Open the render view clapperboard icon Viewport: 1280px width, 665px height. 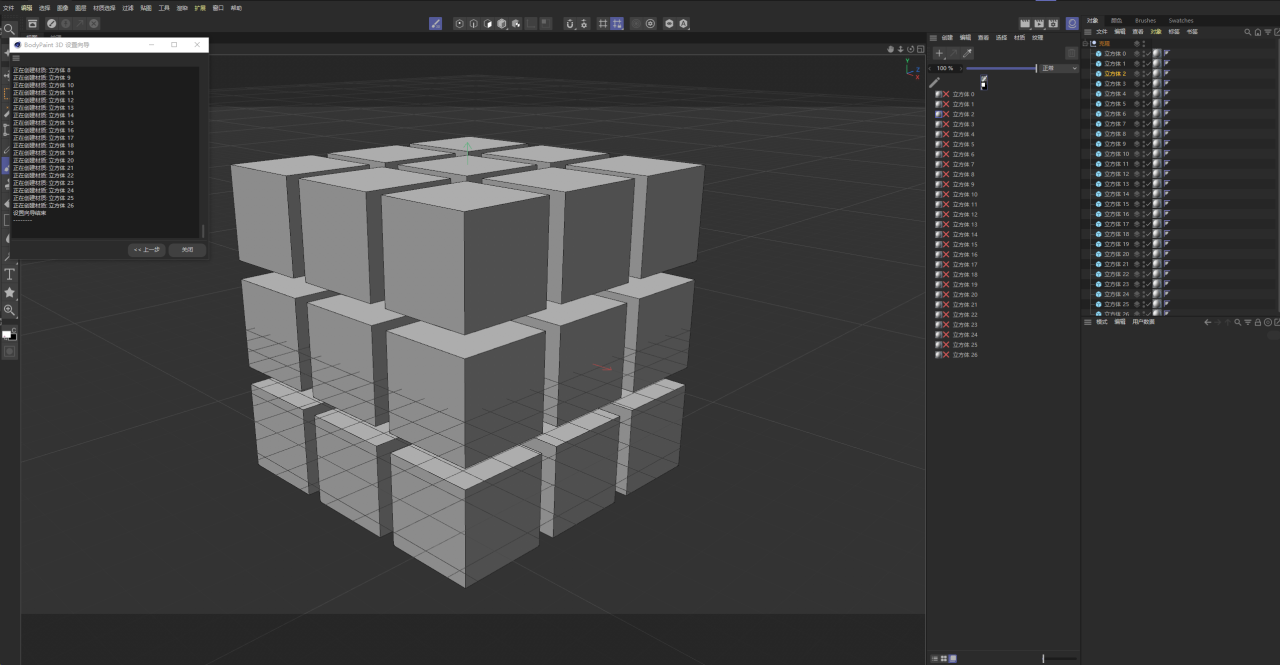coord(1027,22)
